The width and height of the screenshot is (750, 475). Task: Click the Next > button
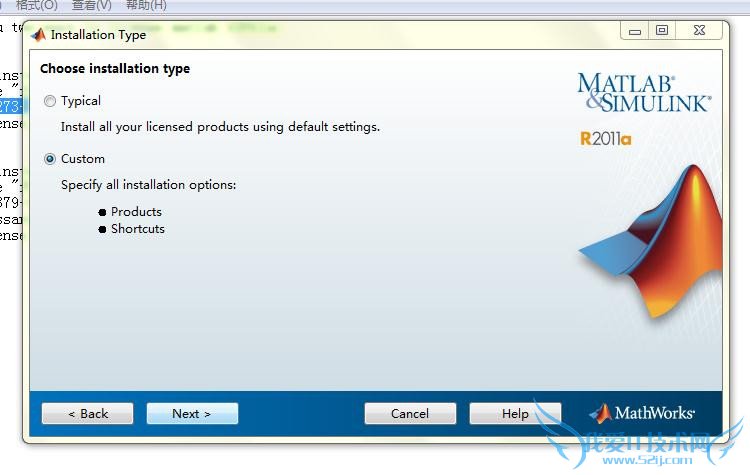192,413
